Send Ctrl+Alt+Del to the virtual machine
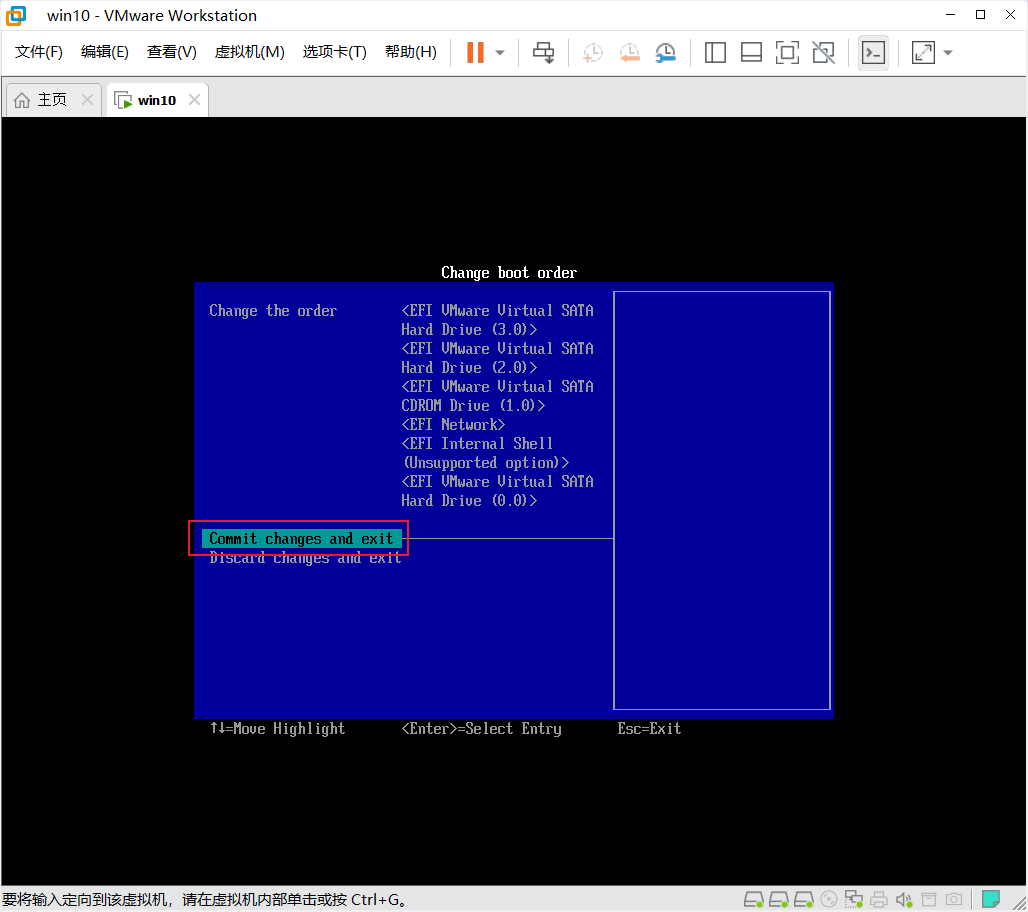Image resolution: width=1028 pixels, height=912 pixels. pos(543,52)
